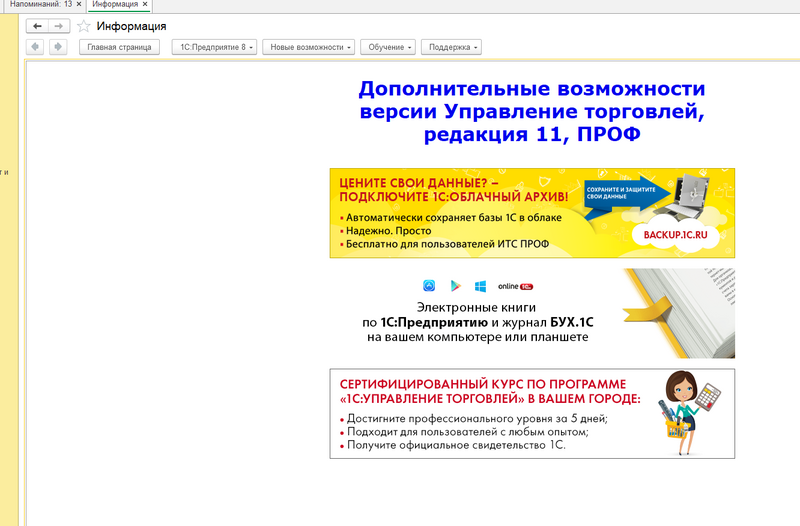Open the 1С:Облачный архив yellow banner

532,213
